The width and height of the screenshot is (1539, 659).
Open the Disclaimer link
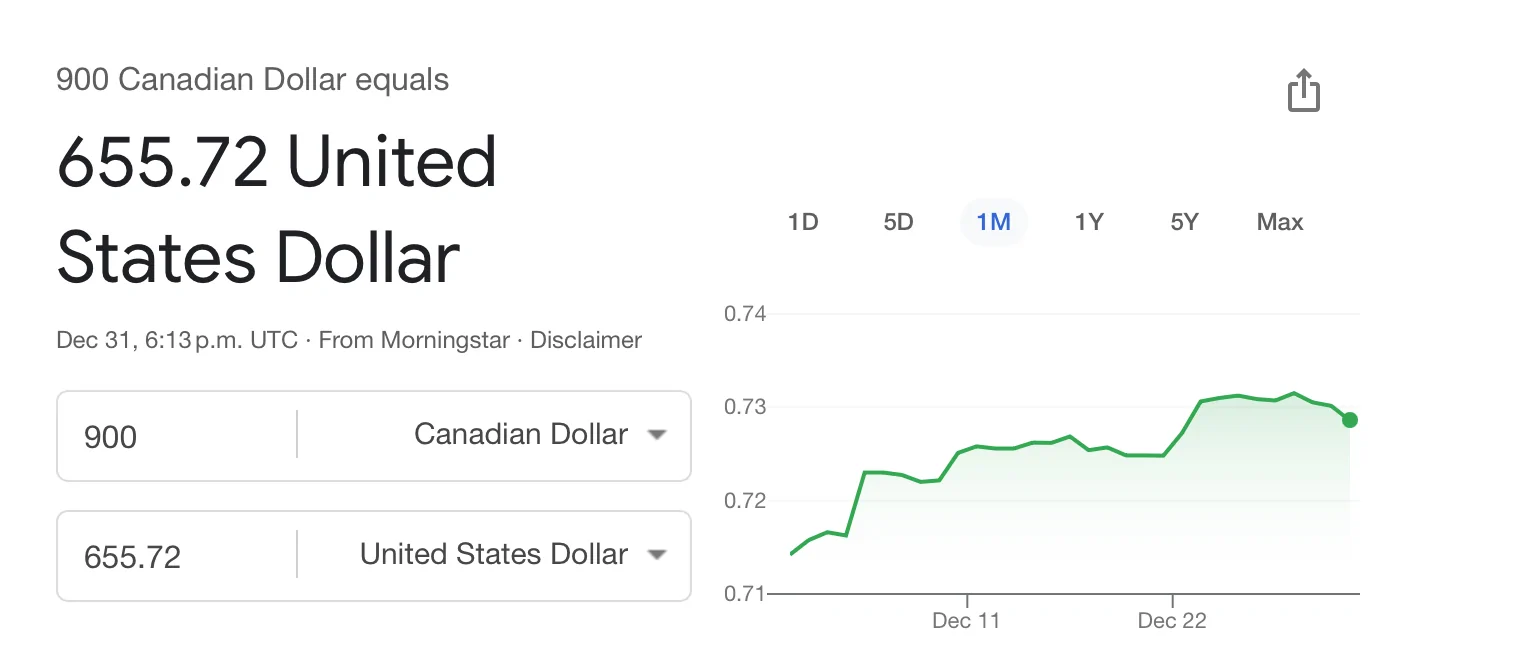coord(586,340)
